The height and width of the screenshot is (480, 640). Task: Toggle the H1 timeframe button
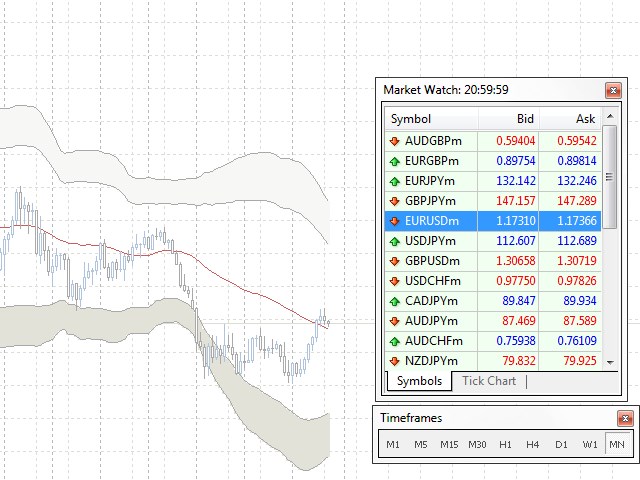pyautogui.click(x=505, y=444)
